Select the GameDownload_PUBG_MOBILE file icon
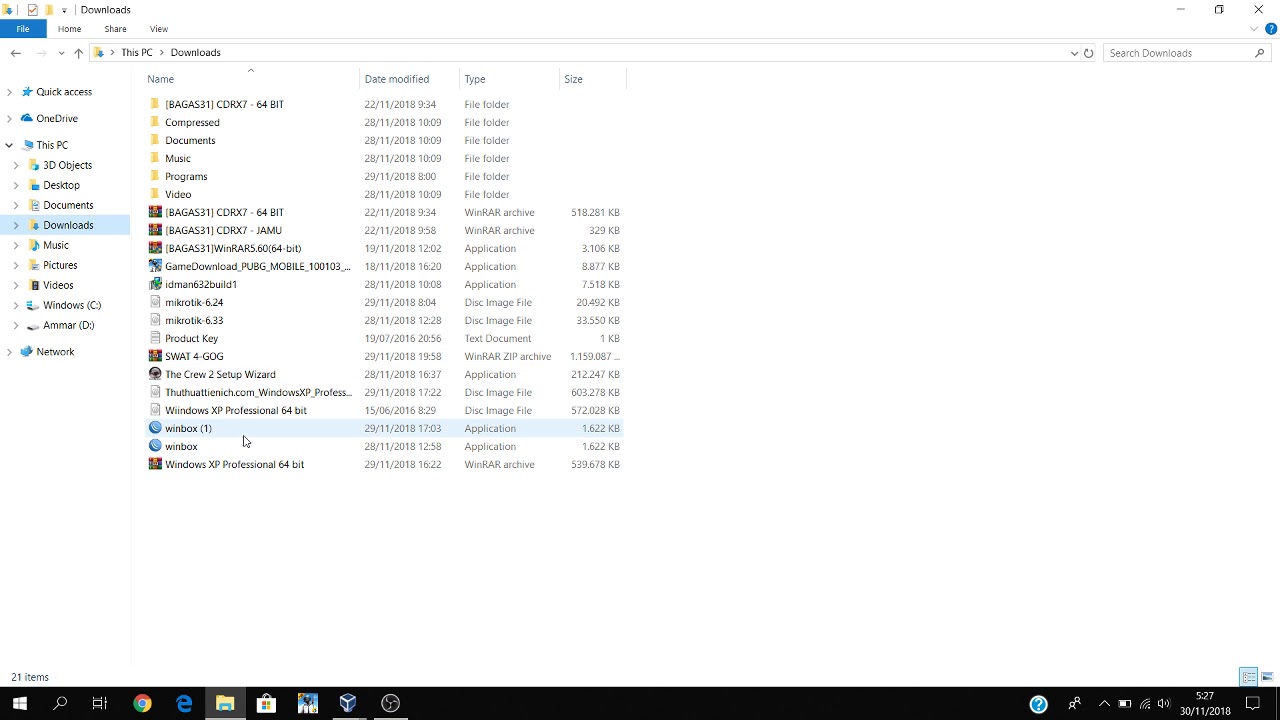The image size is (1280, 720). tap(155, 266)
